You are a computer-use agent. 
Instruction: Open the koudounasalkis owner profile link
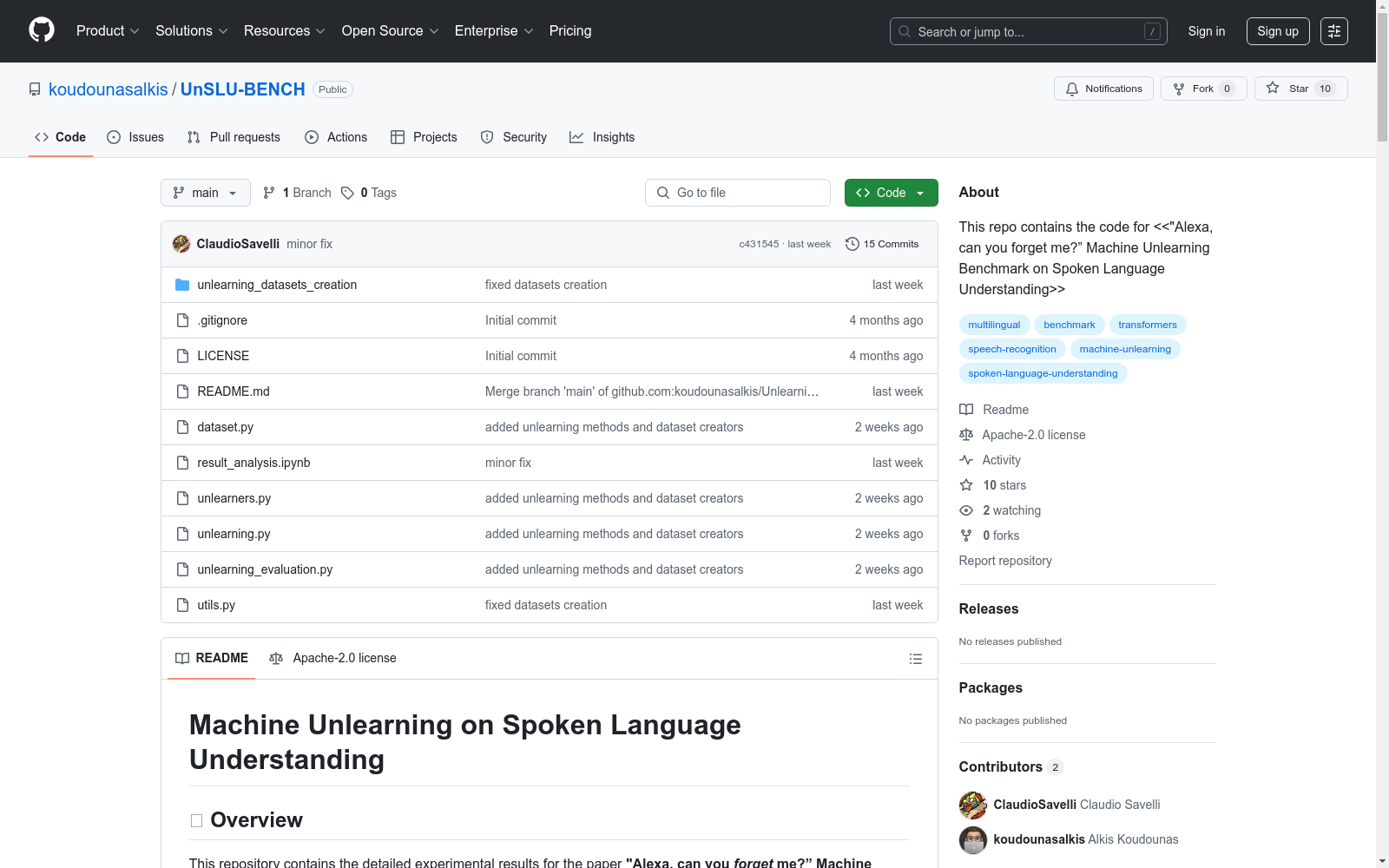click(x=109, y=89)
